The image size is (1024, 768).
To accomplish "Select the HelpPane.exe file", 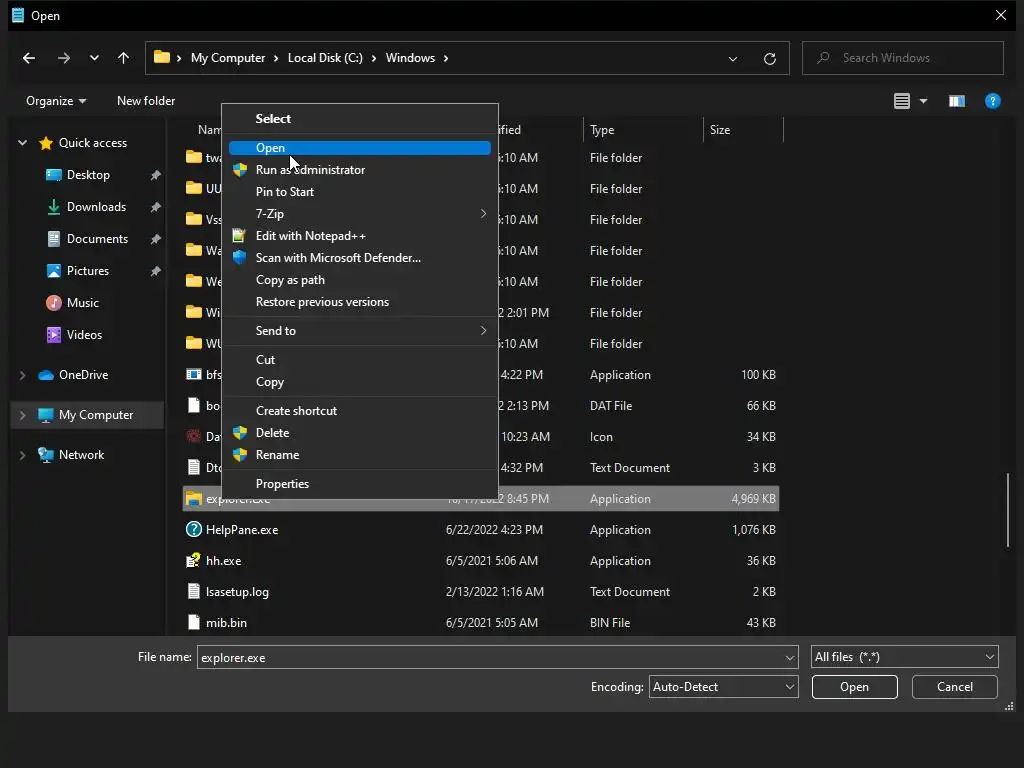I will (481, 530).
